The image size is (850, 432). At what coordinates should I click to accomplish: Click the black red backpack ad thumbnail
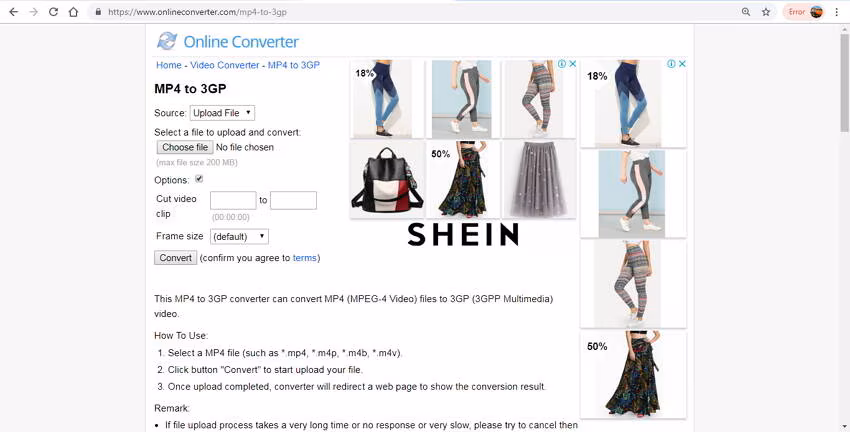(x=387, y=179)
